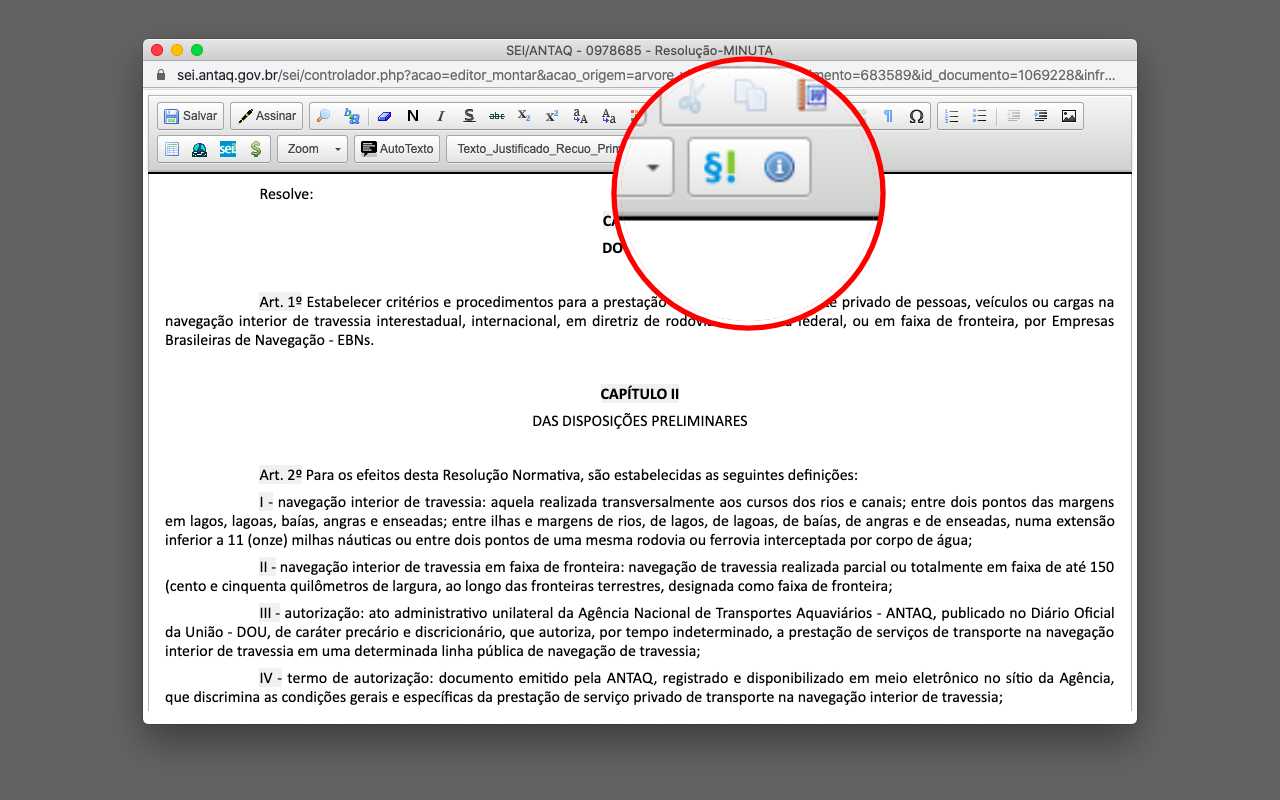This screenshot has height=800, width=1280.
Task: Click the ship icon in second toolbar row
Action: point(200,149)
